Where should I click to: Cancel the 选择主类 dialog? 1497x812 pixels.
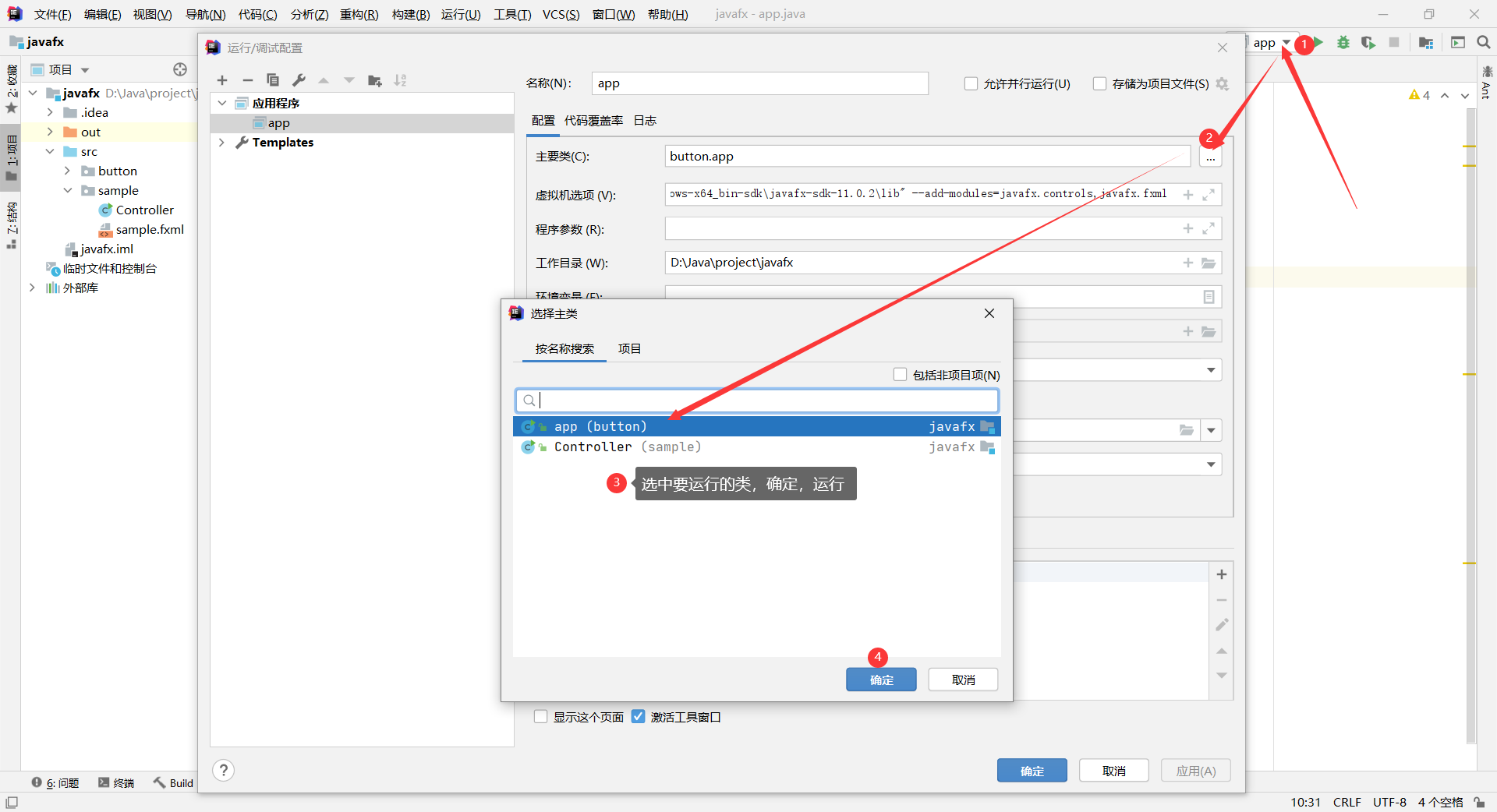[964, 680]
